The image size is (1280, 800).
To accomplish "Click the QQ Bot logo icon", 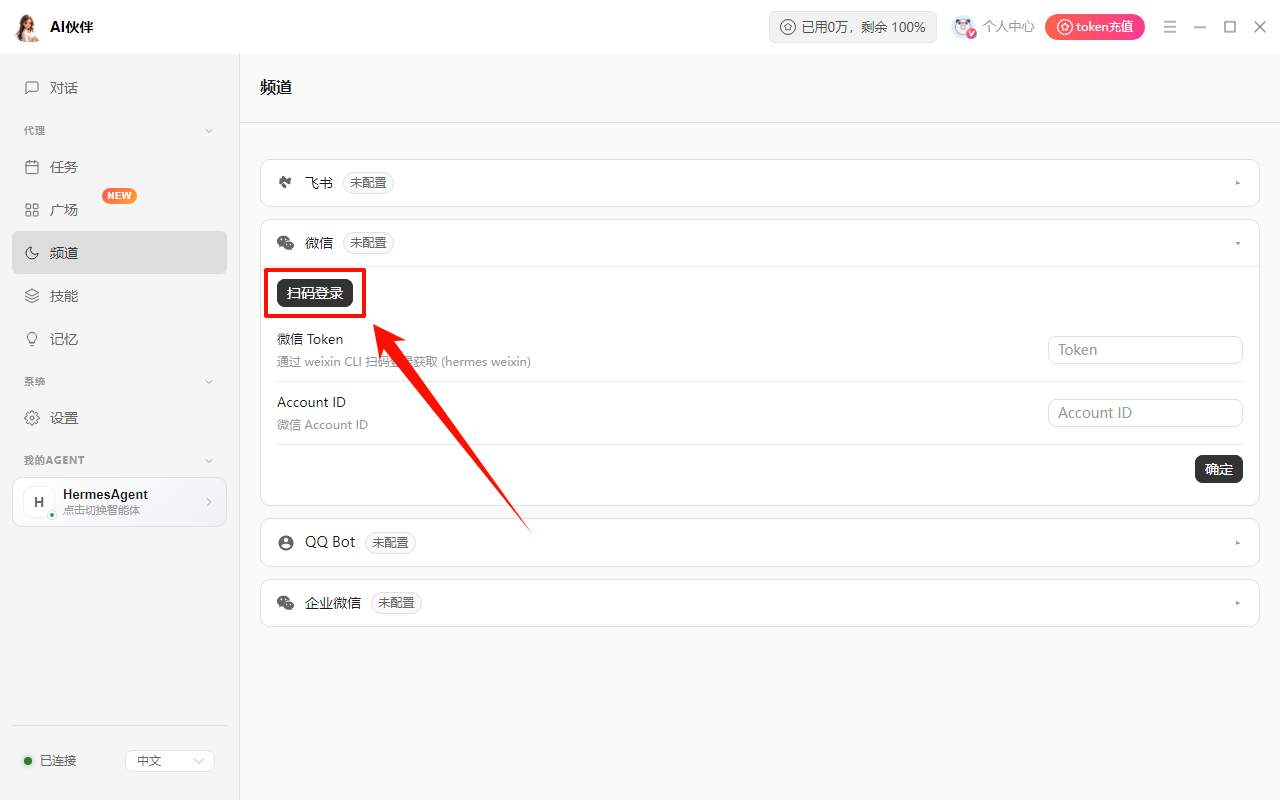I will pyautogui.click(x=285, y=542).
